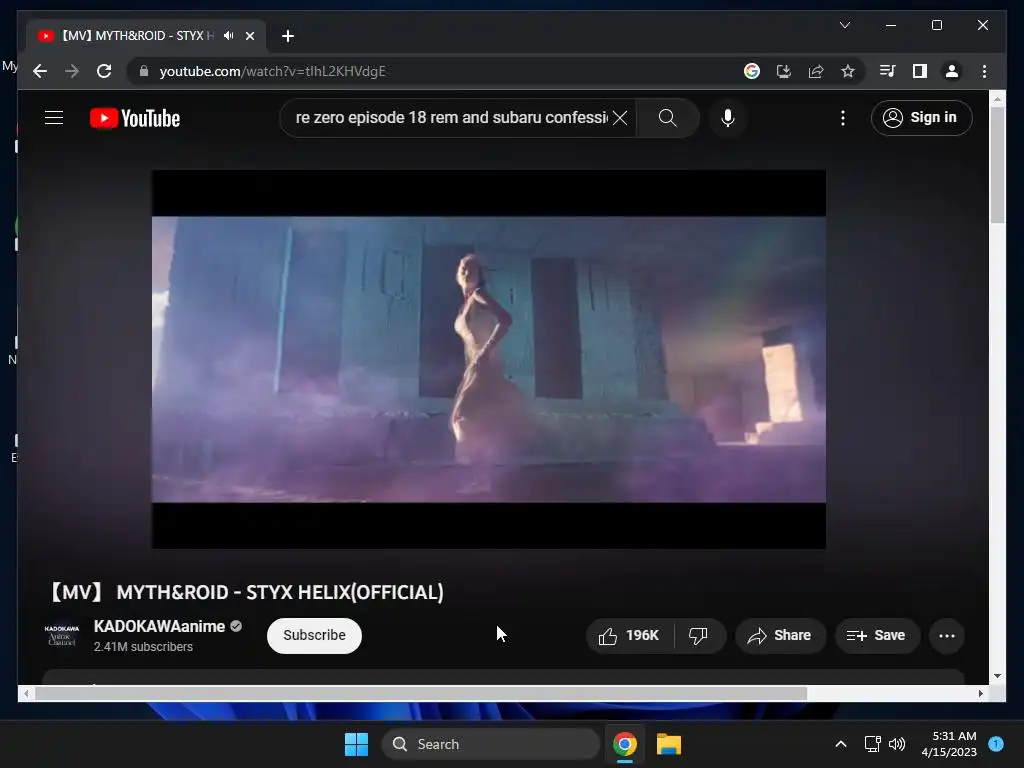
Task: Install YouTube app from address bar
Action: (x=784, y=71)
